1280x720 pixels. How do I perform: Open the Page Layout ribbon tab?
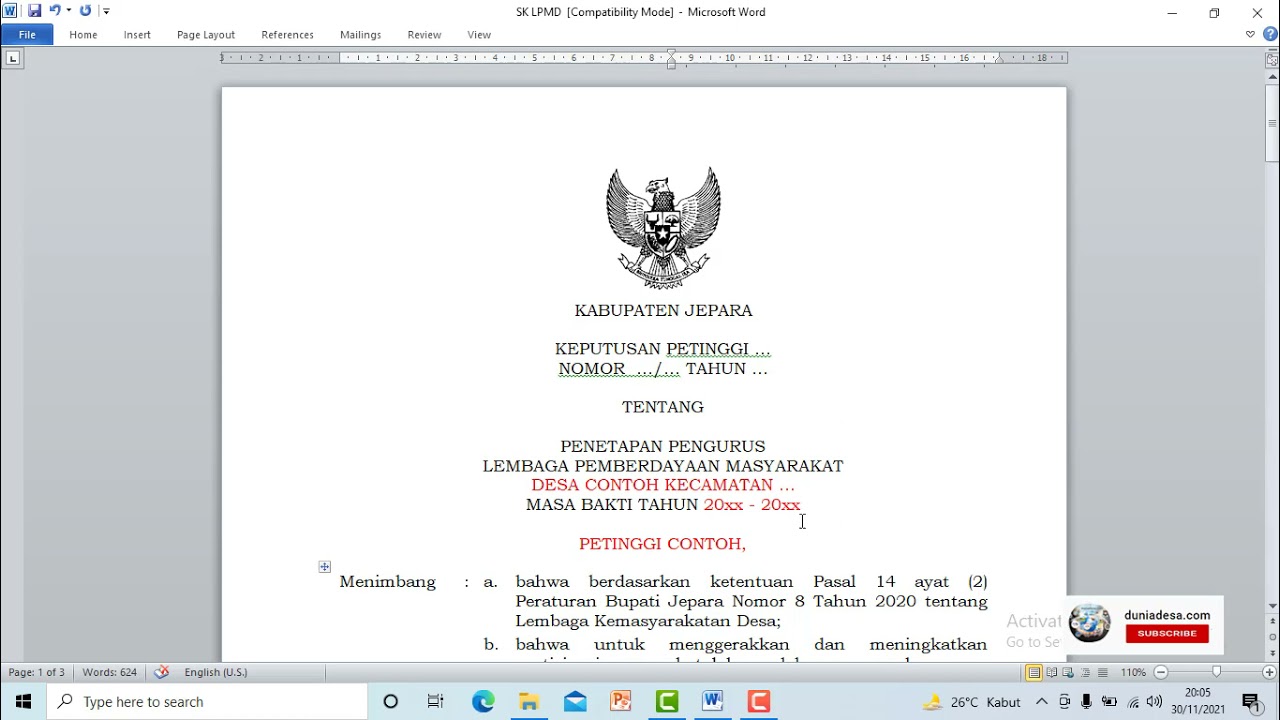(206, 34)
